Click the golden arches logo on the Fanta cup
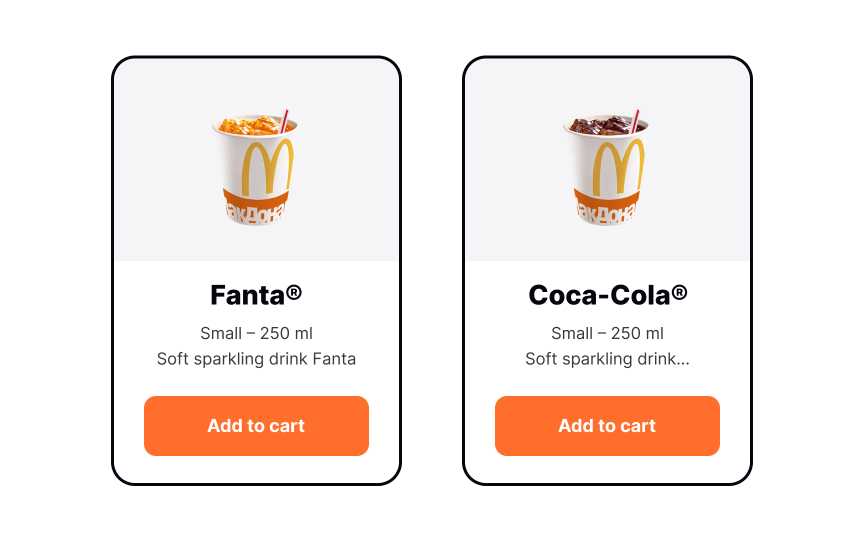This screenshot has width=864, height=540. (268, 166)
